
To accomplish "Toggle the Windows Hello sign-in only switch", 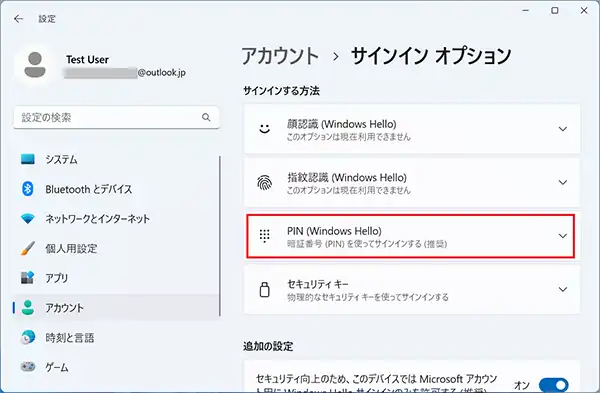I will [x=553, y=385].
